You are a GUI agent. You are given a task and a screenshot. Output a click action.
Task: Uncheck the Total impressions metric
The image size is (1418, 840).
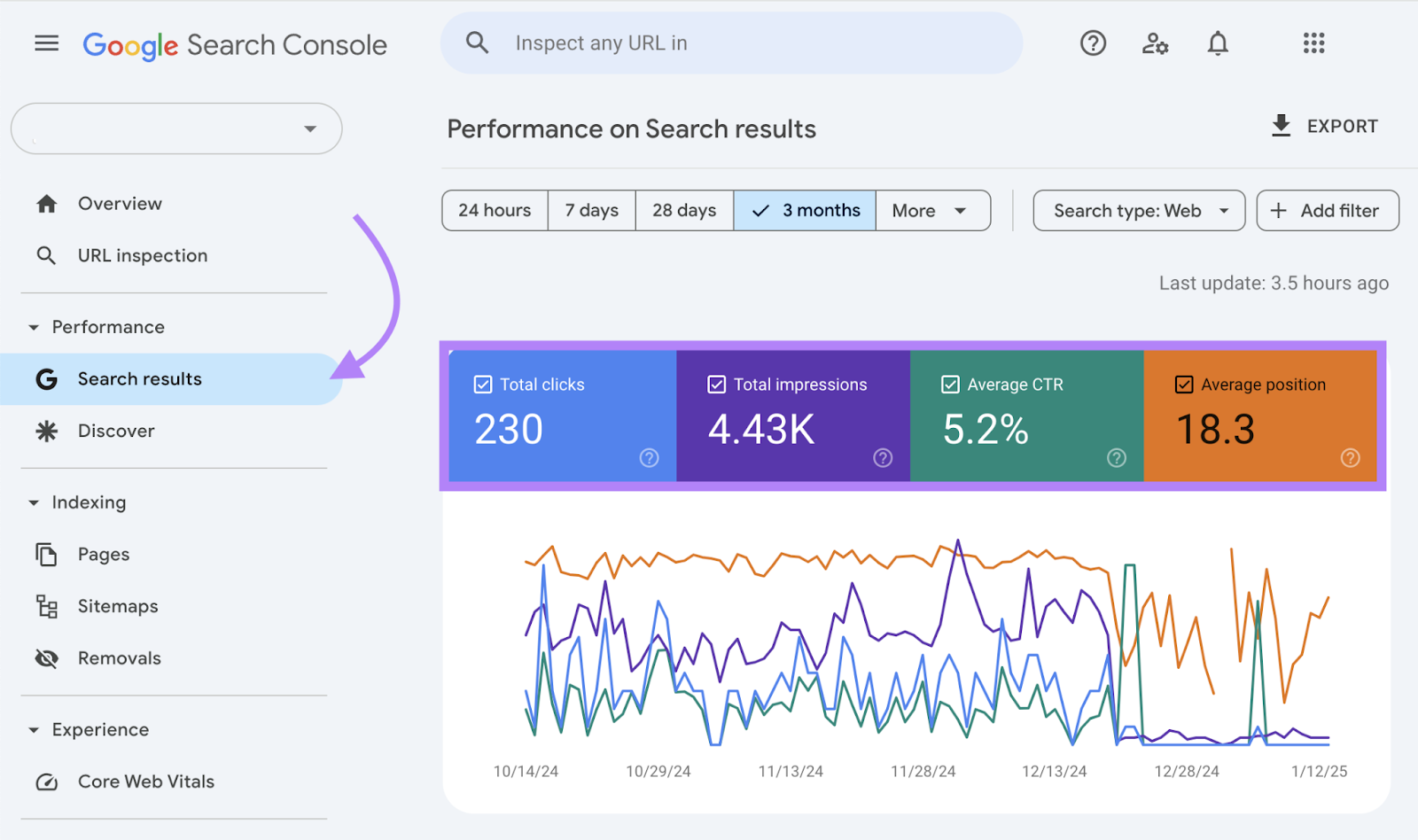pyautogui.click(x=716, y=385)
